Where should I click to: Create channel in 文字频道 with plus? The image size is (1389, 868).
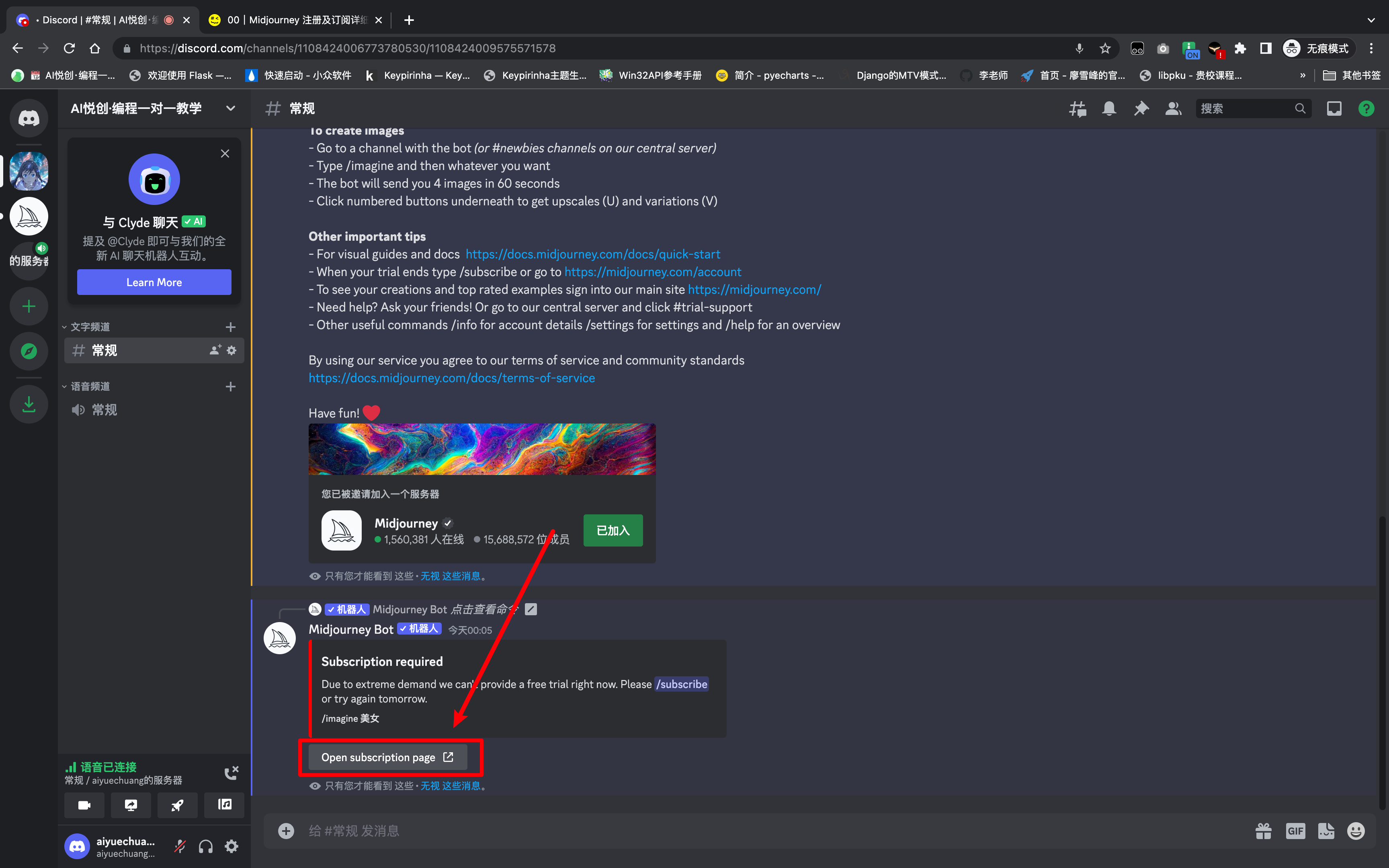pyautogui.click(x=231, y=327)
